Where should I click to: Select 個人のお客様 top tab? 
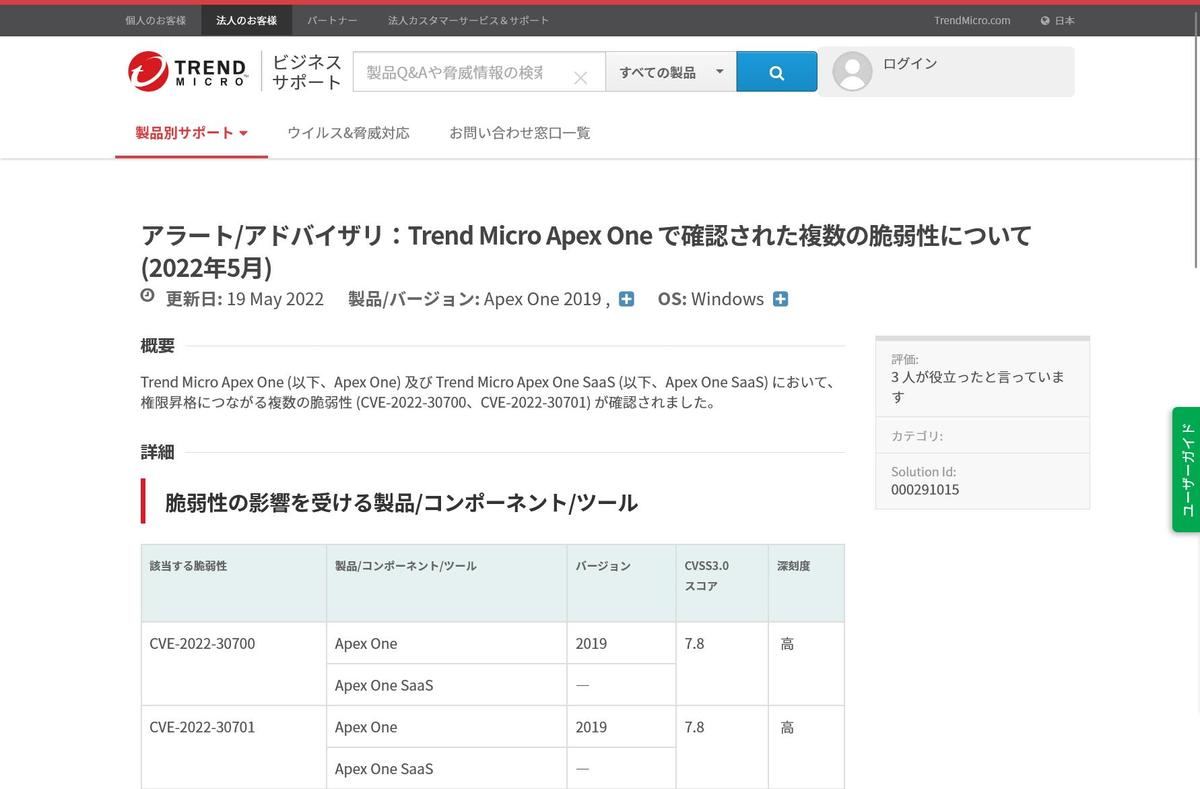click(156, 20)
